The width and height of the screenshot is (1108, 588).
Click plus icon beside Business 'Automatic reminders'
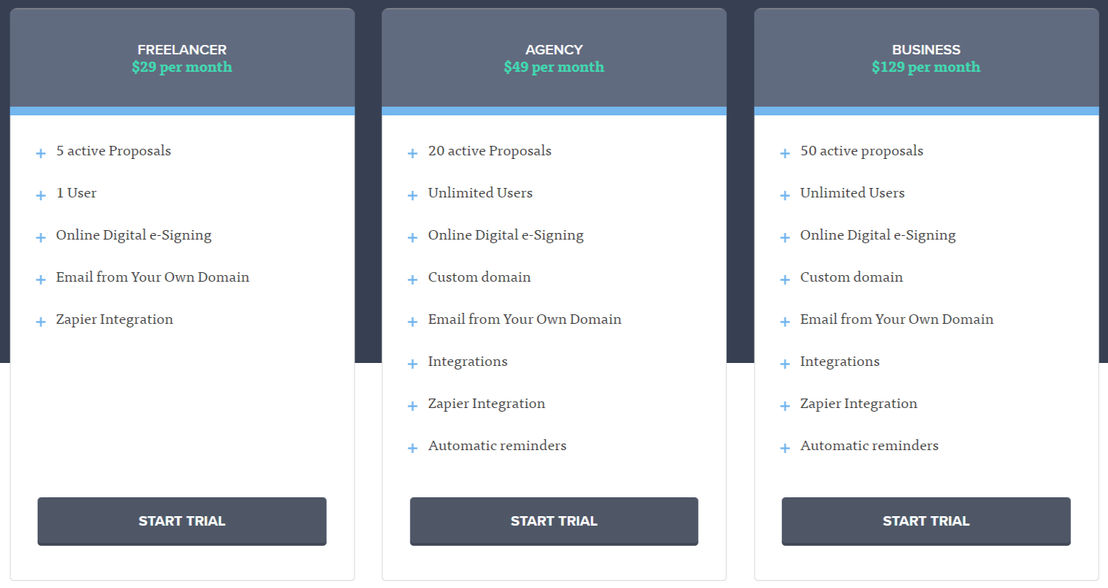[785, 448]
